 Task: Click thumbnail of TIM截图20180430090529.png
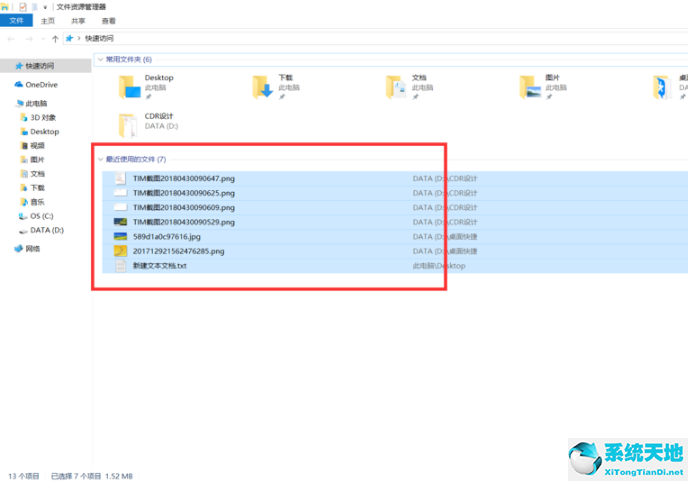[x=120, y=222]
